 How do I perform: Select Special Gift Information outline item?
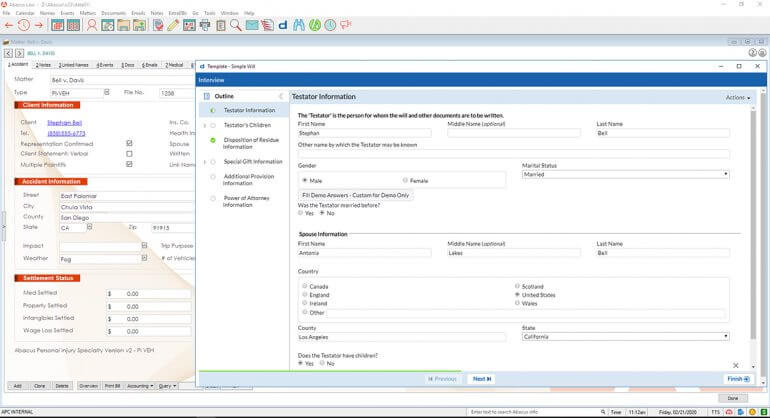pos(253,162)
